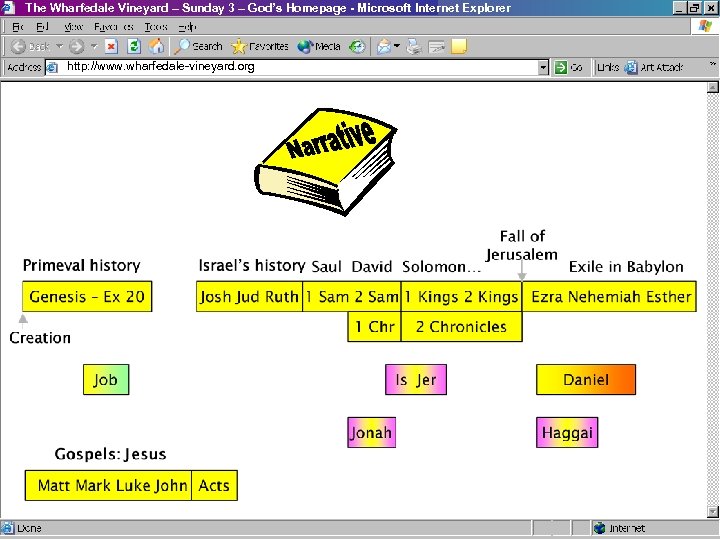The image size is (720, 540).
Task: Select the 2 Chronicles box
Action: pos(461,326)
